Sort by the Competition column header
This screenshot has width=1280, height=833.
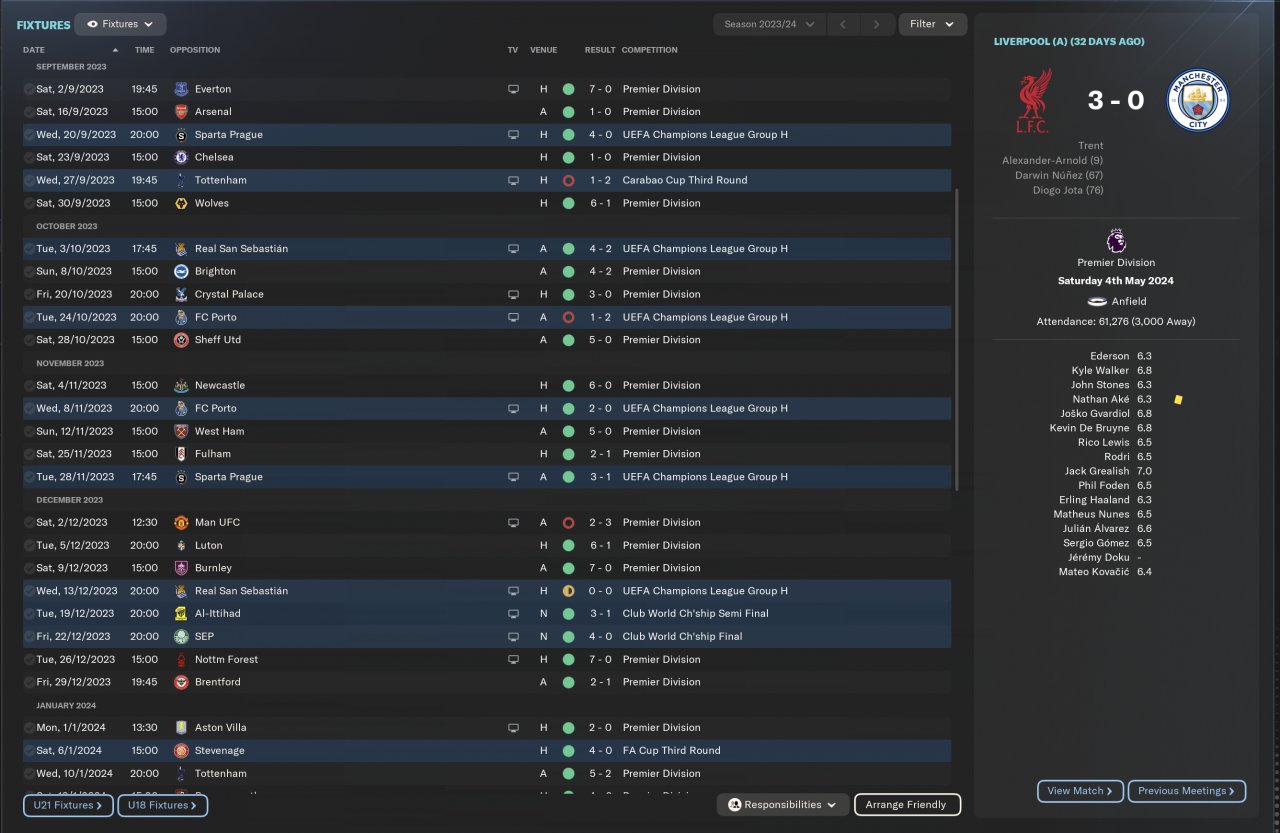click(649, 50)
